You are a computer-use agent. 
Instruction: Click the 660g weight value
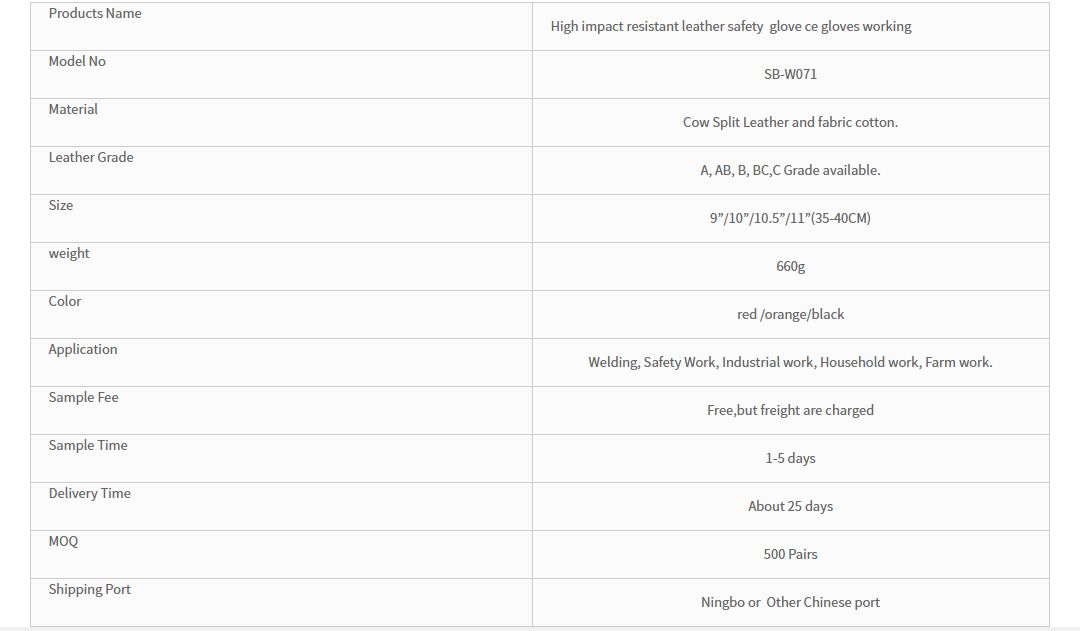click(790, 266)
